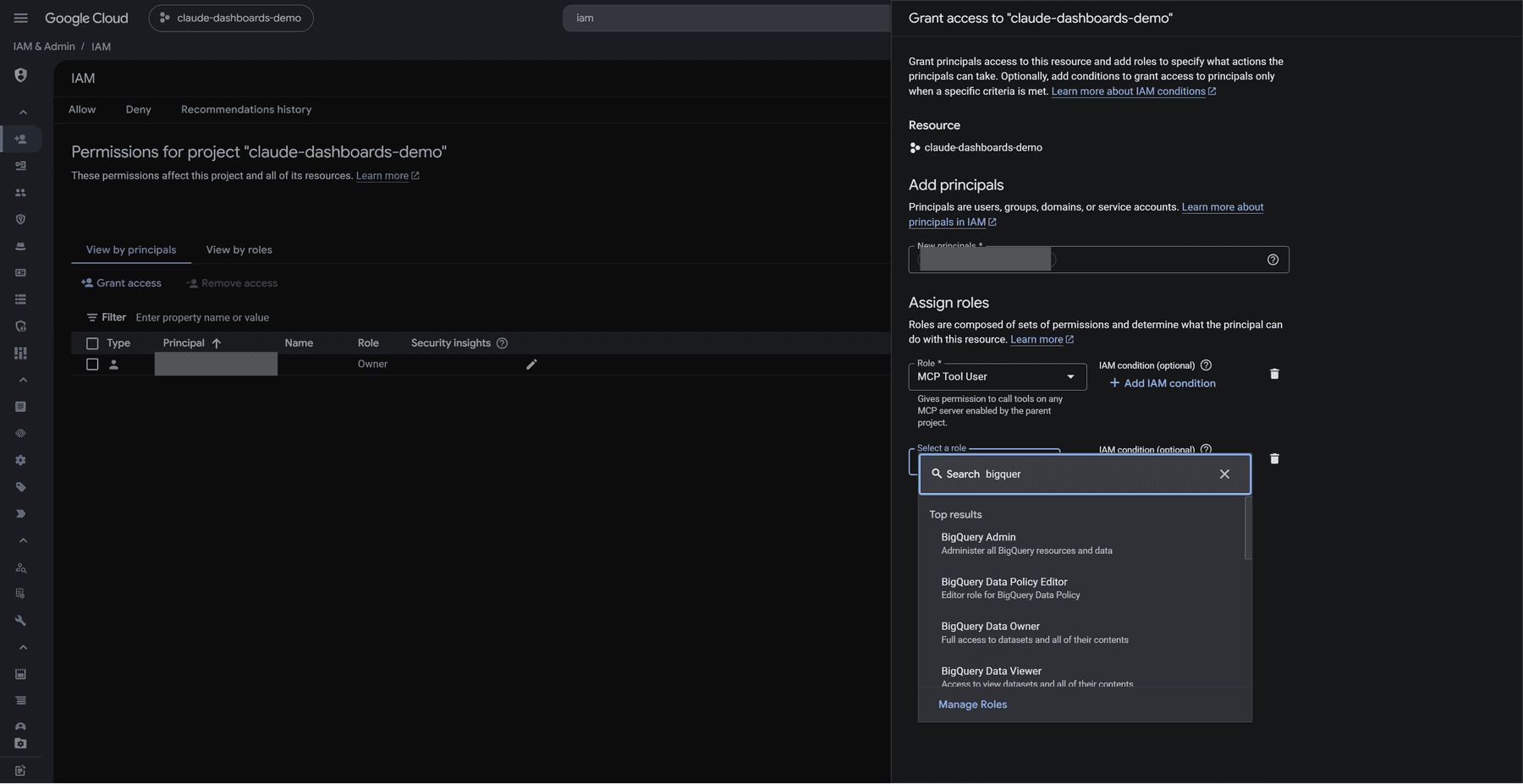The image size is (1523, 784).
Task: Open the two-people groups sidebar icon
Action: pos(21,193)
